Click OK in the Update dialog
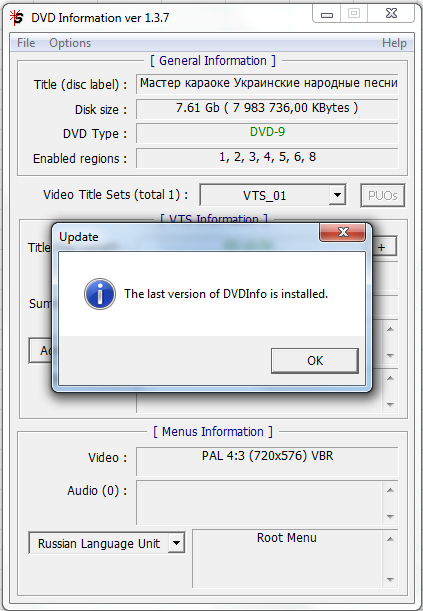Image resolution: width=423 pixels, height=611 pixels. pyautogui.click(x=315, y=360)
